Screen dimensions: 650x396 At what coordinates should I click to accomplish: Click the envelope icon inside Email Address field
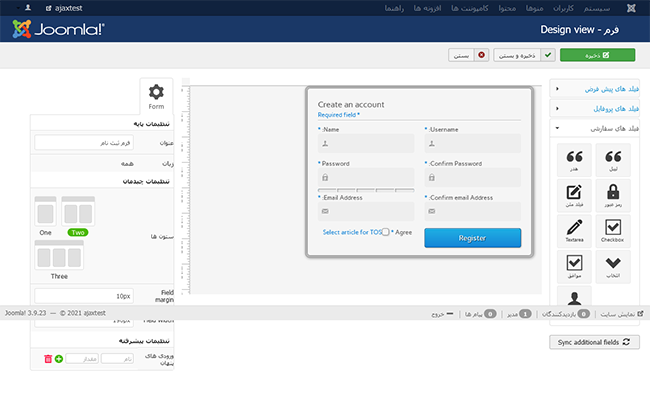point(325,211)
